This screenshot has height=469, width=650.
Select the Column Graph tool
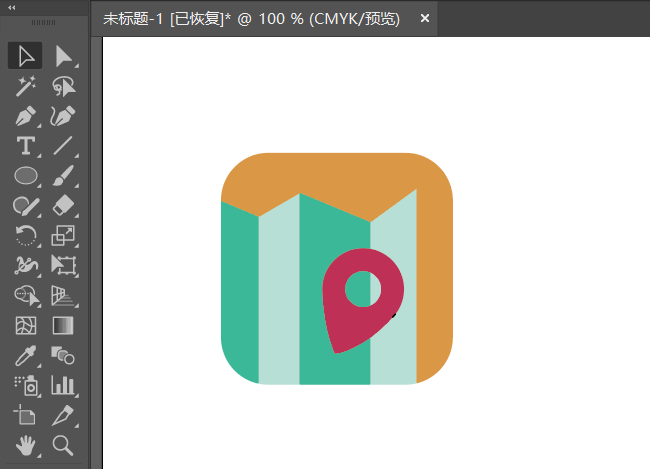(x=63, y=385)
